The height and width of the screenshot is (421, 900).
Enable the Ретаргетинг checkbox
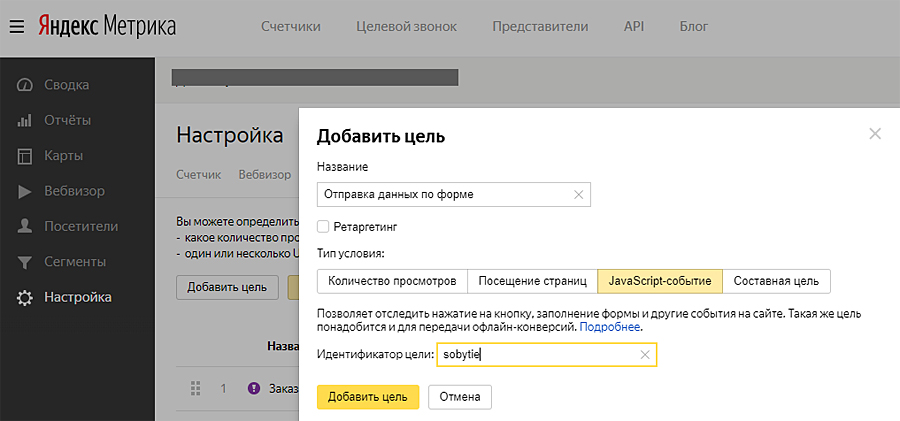click(x=323, y=226)
